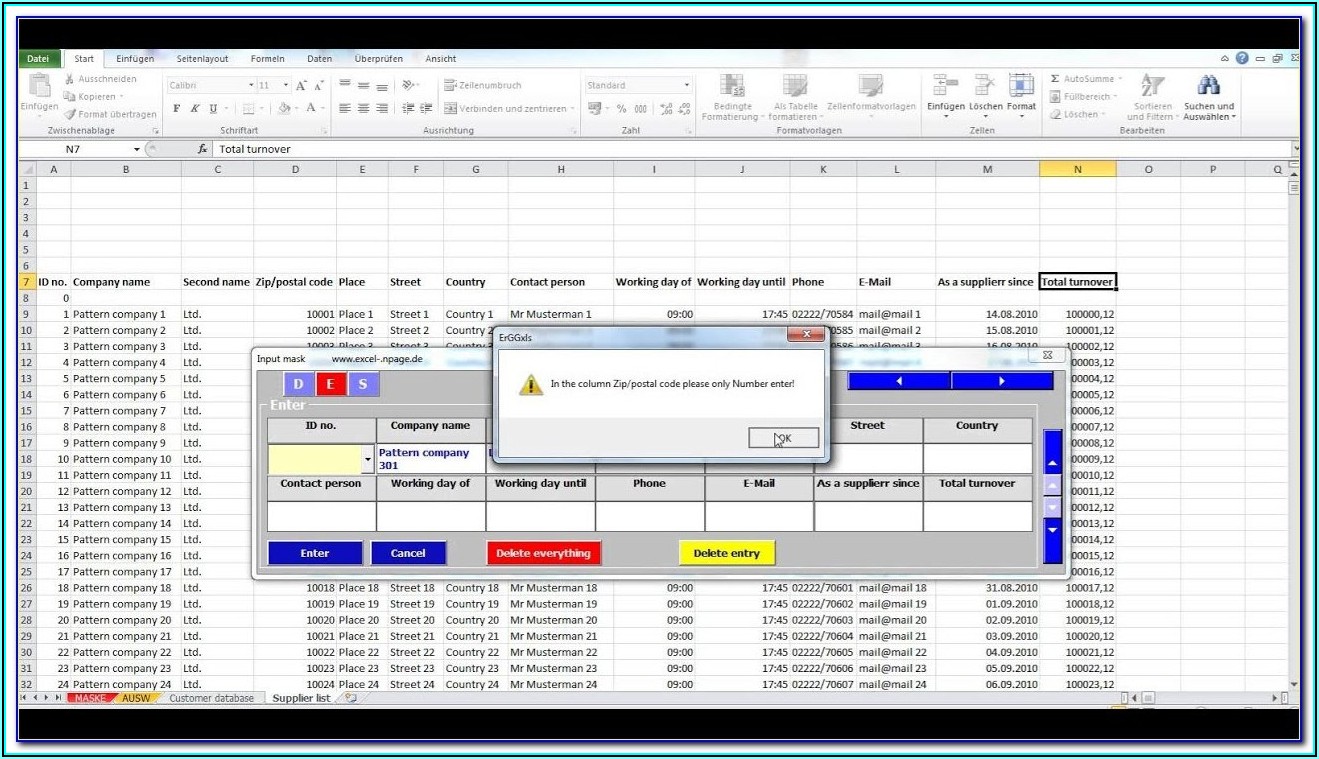Switch to the Customer database sheet tab
The width and height of the screenshot is (1319, 759).
tap(211, 698)
